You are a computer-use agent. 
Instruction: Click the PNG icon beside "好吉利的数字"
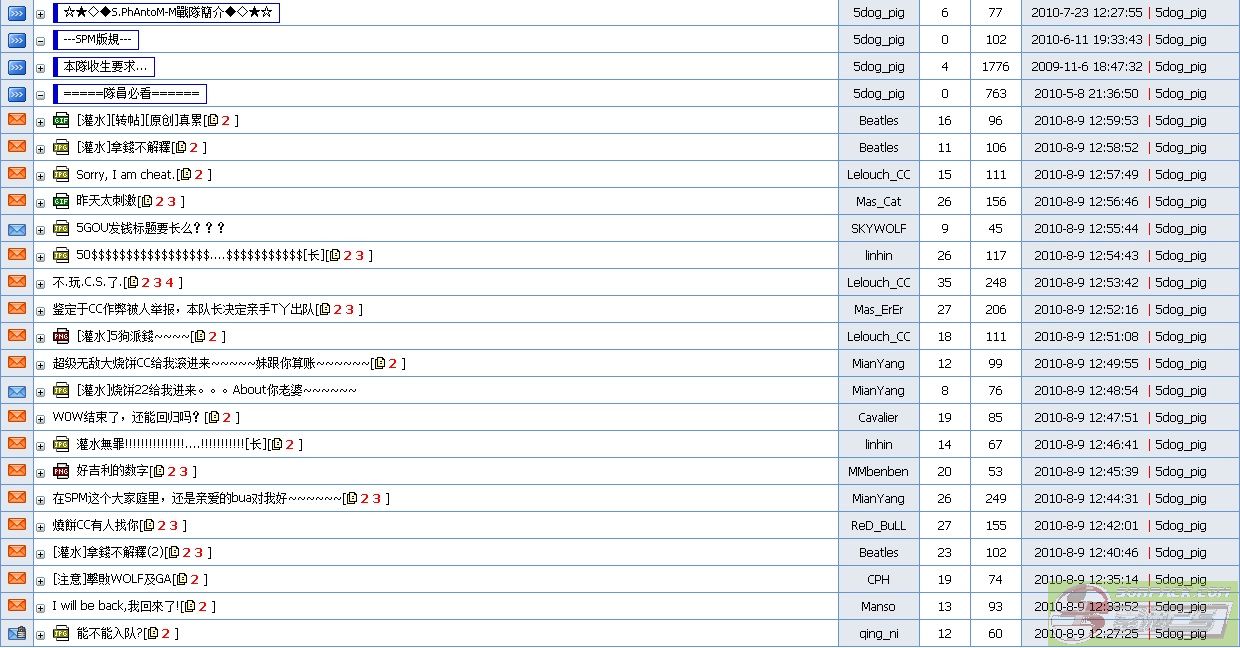61,471
